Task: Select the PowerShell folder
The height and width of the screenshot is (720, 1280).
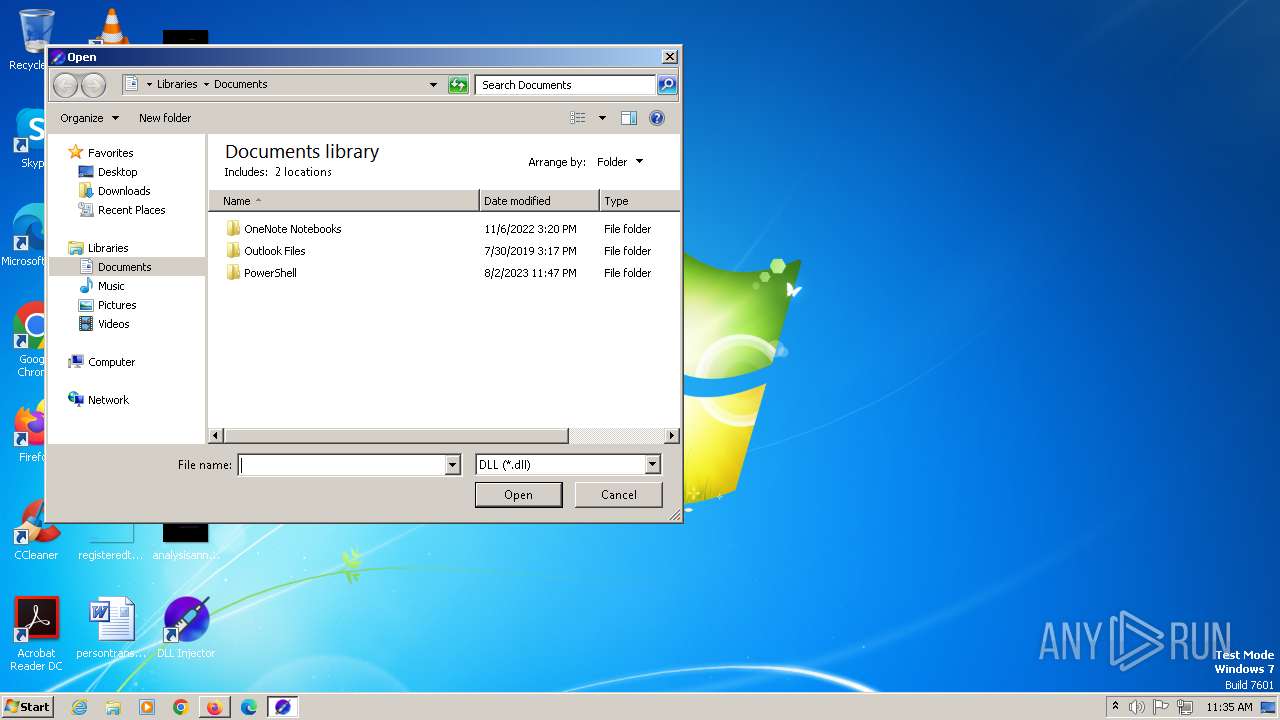Action: click(261, 273)
